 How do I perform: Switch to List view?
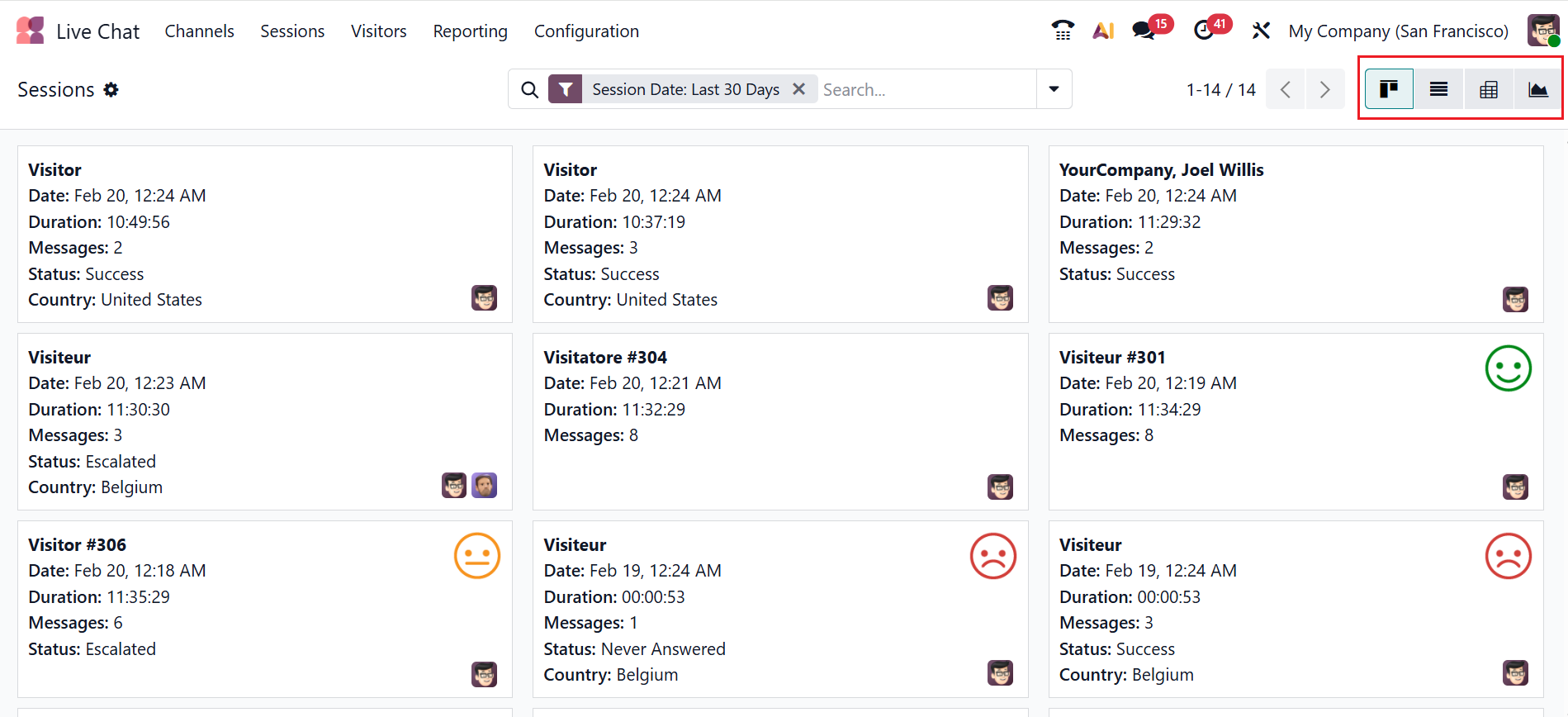[x=1438, y=89]
